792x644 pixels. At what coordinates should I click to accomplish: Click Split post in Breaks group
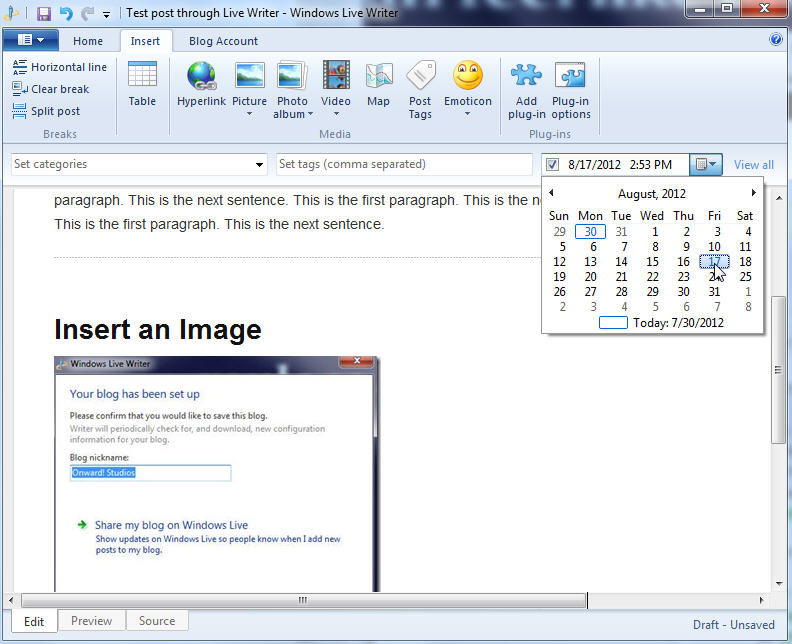click(46, 111)
